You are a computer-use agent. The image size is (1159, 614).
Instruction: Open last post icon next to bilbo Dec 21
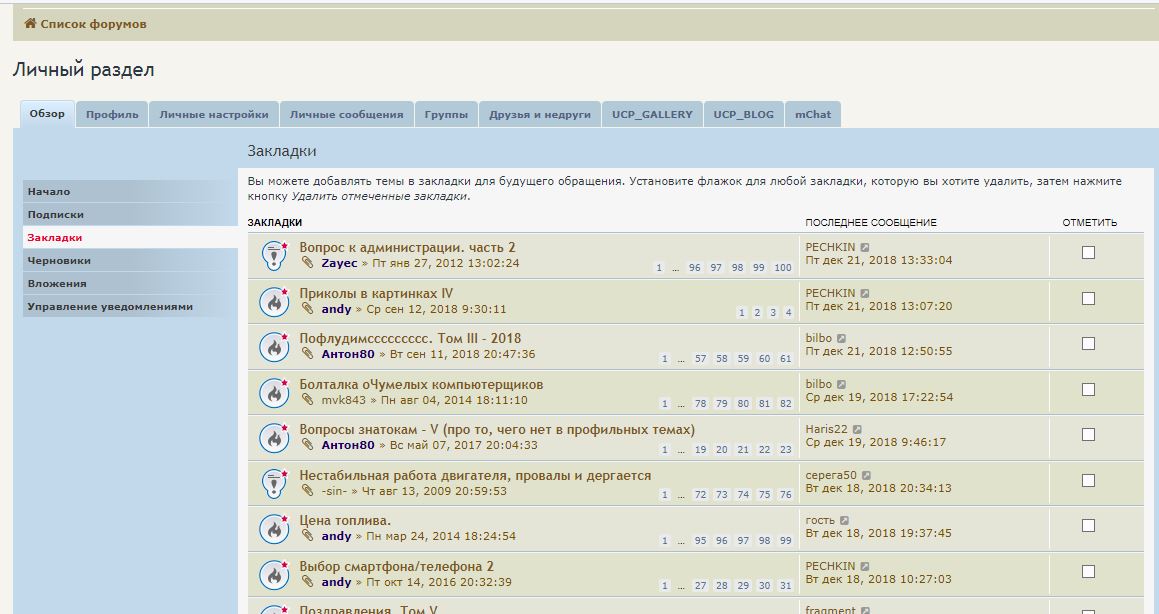(841, 339)
